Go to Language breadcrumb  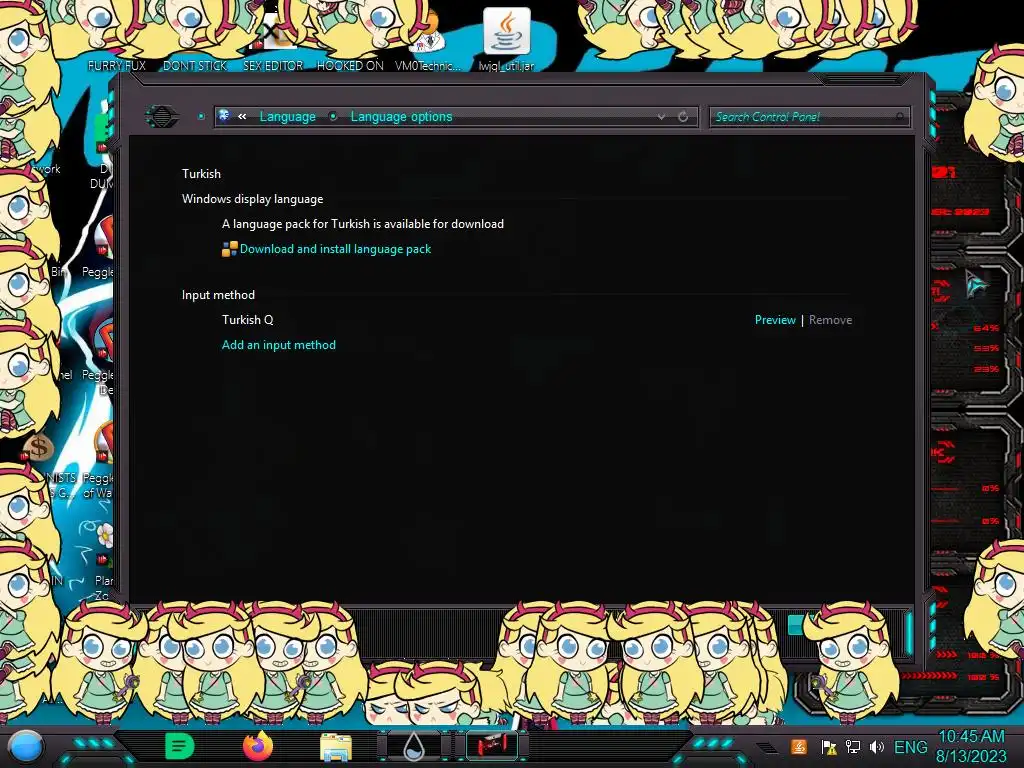(287, 116)
